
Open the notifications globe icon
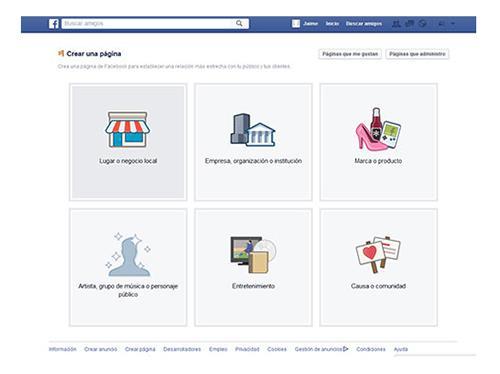click(x=423, y=24)
